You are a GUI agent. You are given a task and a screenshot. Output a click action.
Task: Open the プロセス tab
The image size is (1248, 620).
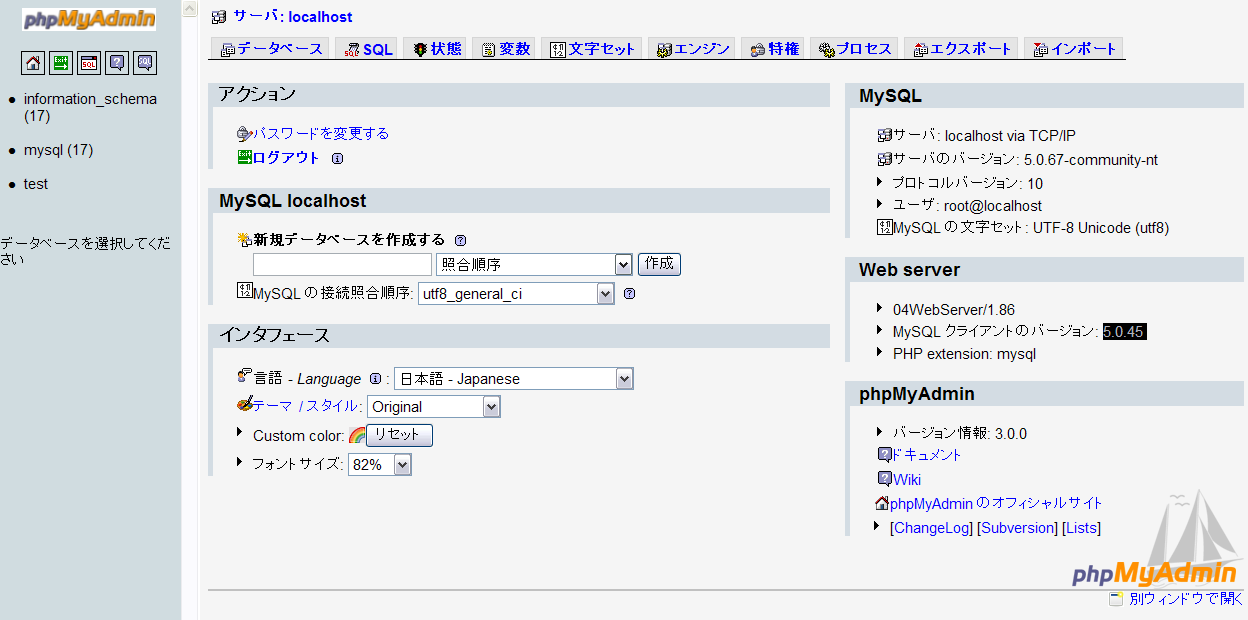click(853, 49)
